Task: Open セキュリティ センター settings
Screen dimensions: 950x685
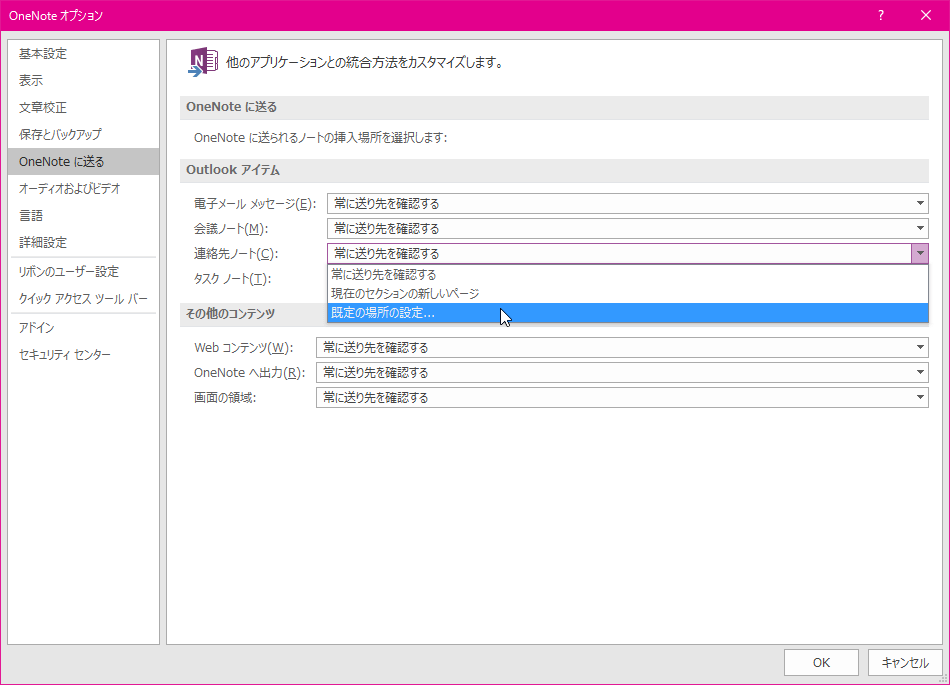Action: point(84,354)
